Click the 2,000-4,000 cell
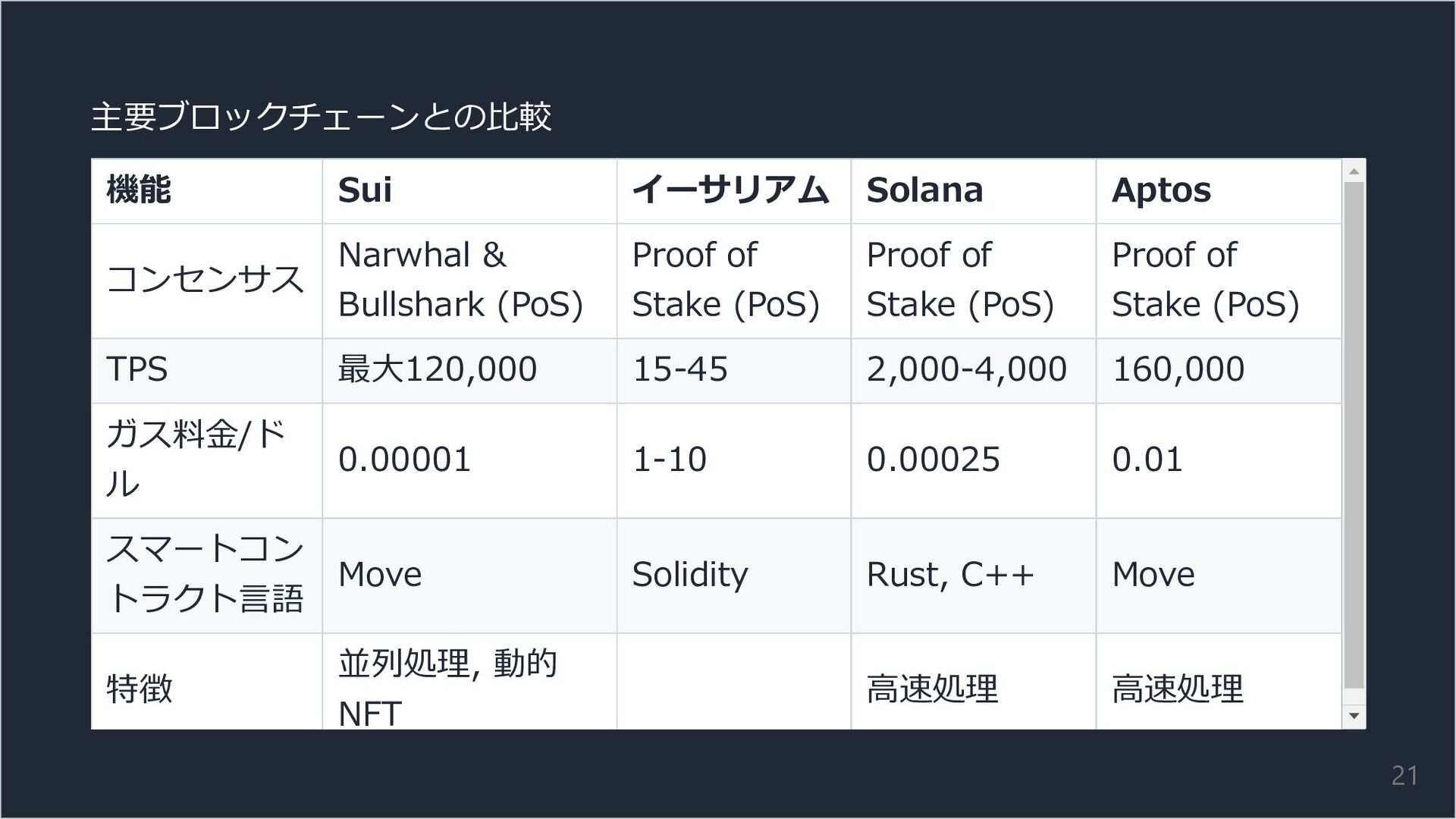The height and width of the screenshot is (819, 1456). (x=966, y=369)
